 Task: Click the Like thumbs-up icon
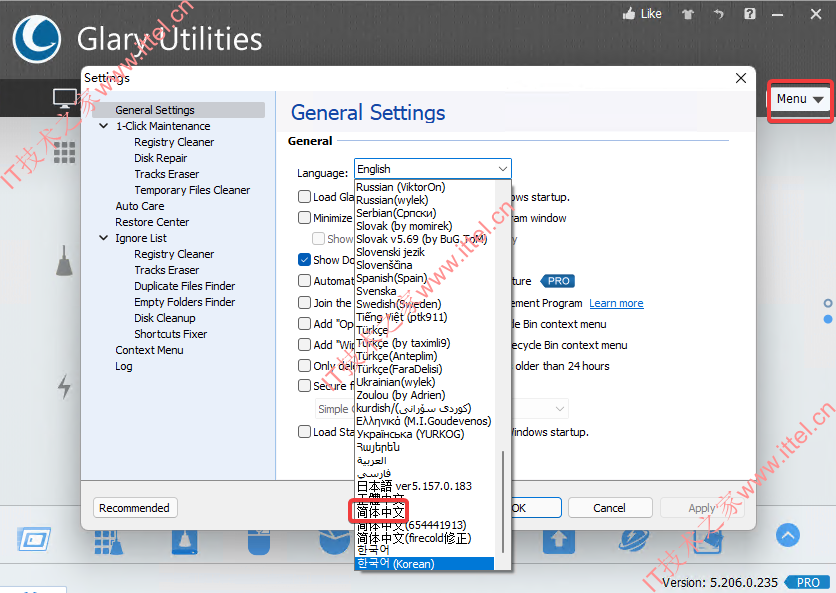[629, 14]
